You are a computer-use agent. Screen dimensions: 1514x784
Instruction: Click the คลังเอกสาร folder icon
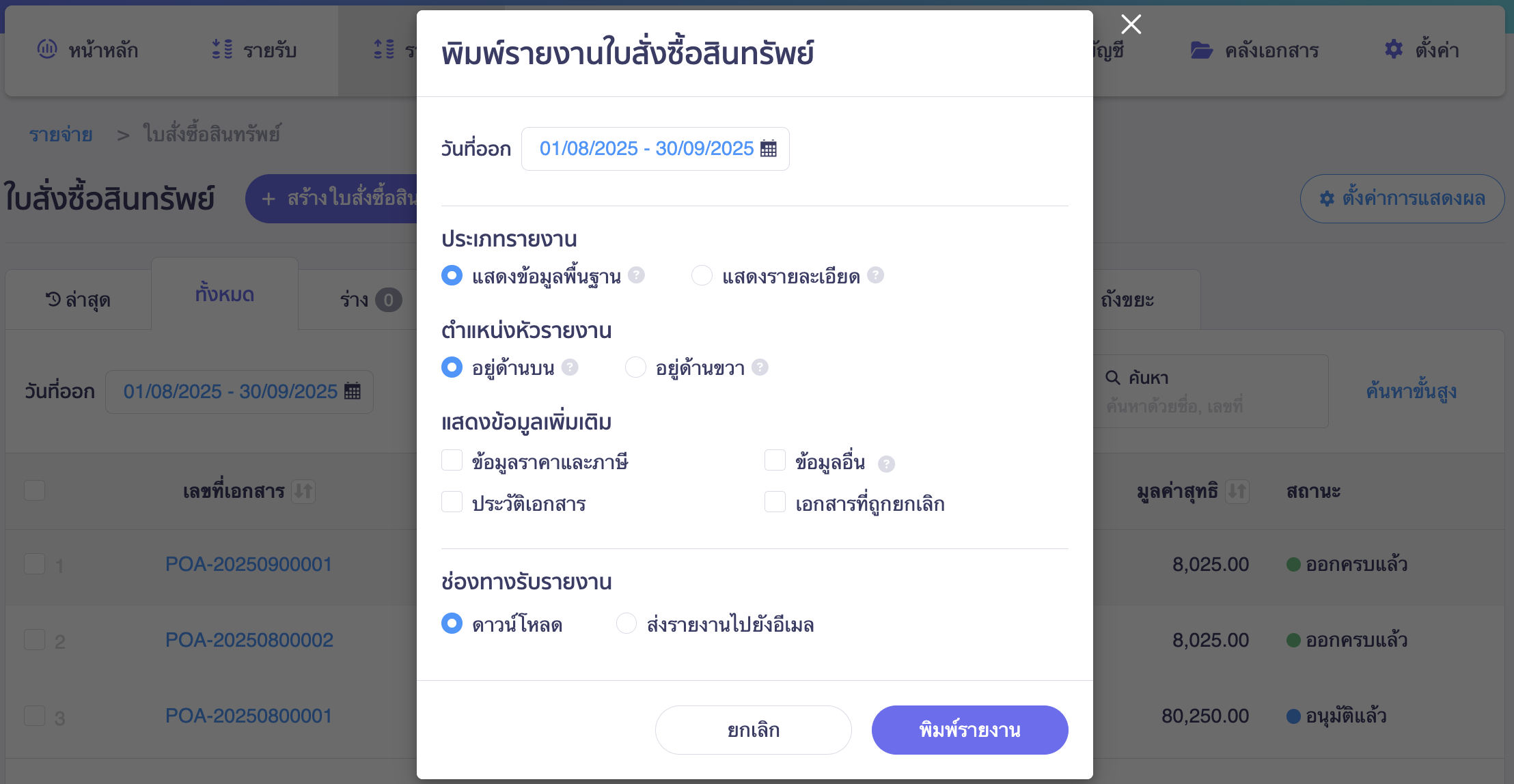(x=1202, y=49)
